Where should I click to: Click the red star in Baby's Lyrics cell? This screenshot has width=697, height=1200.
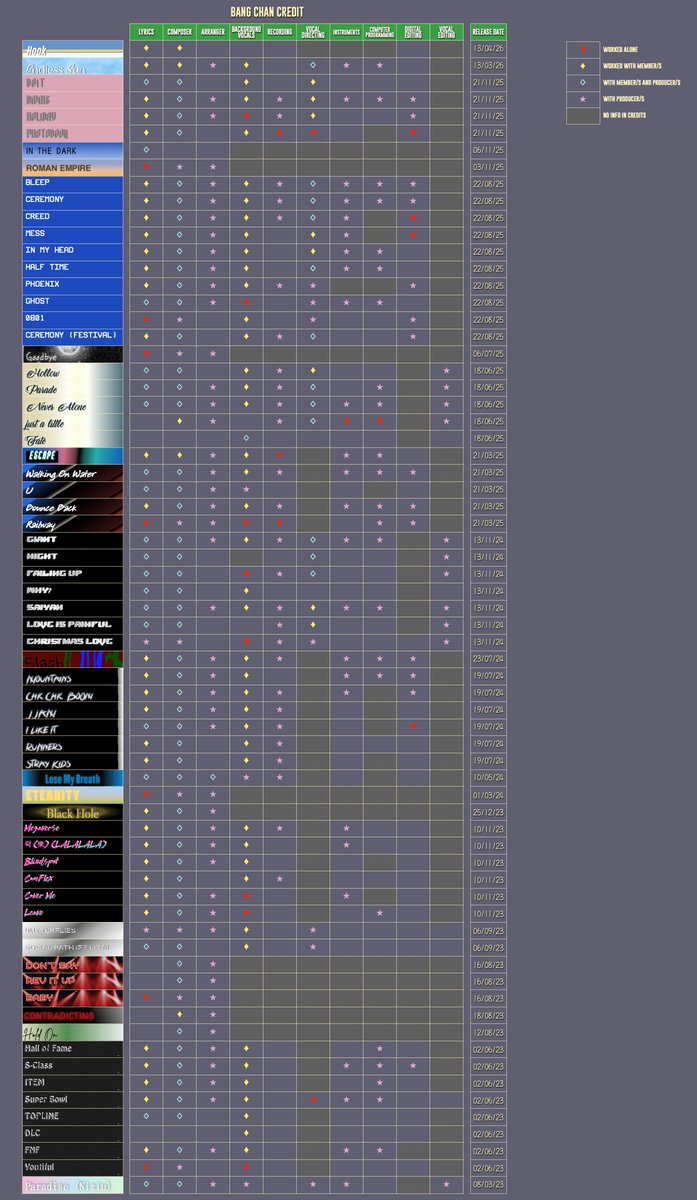146,997
